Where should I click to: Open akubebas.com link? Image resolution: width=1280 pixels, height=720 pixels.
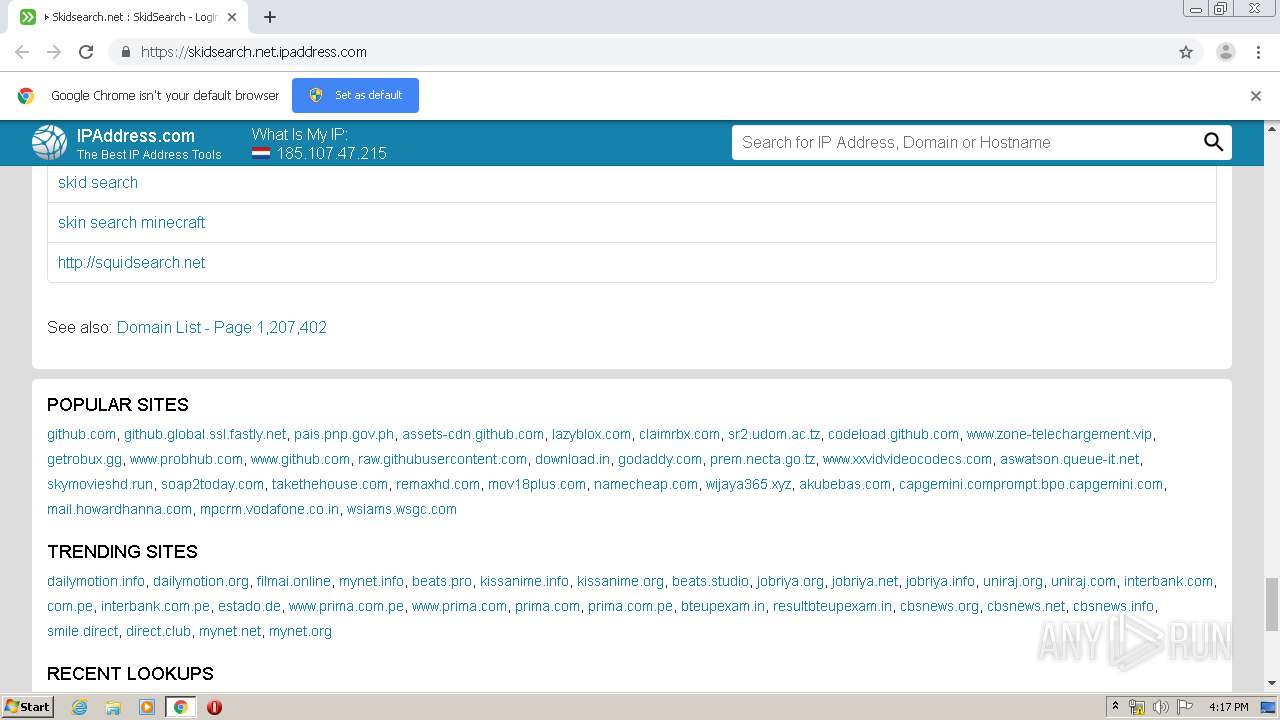coord(845,484)
